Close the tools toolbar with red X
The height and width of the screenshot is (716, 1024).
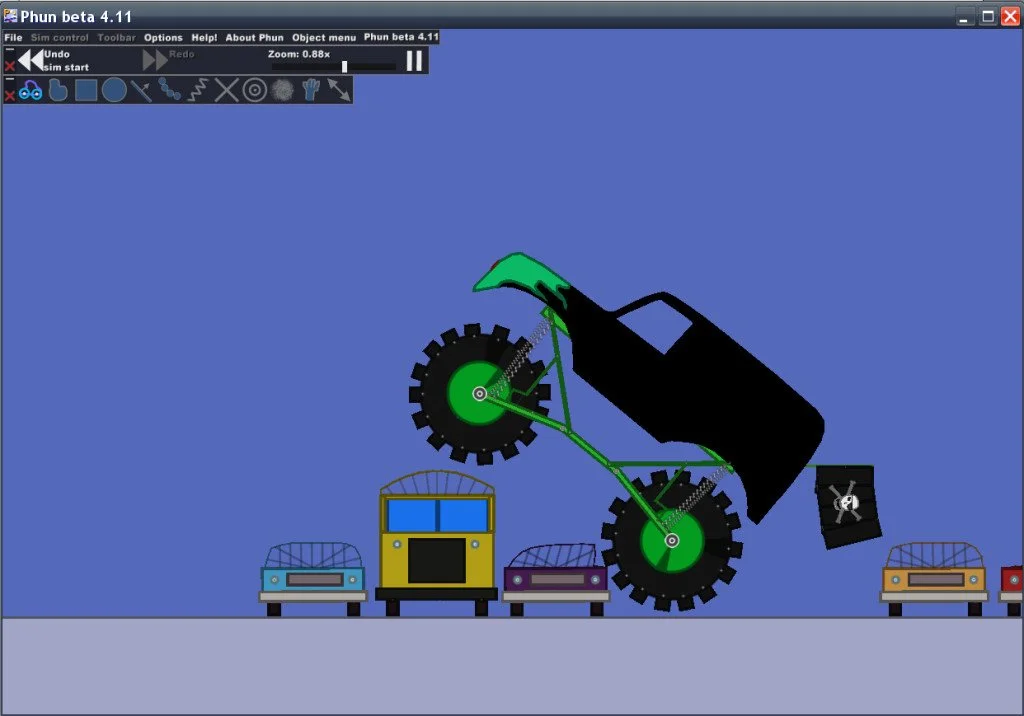pos(10,96)
